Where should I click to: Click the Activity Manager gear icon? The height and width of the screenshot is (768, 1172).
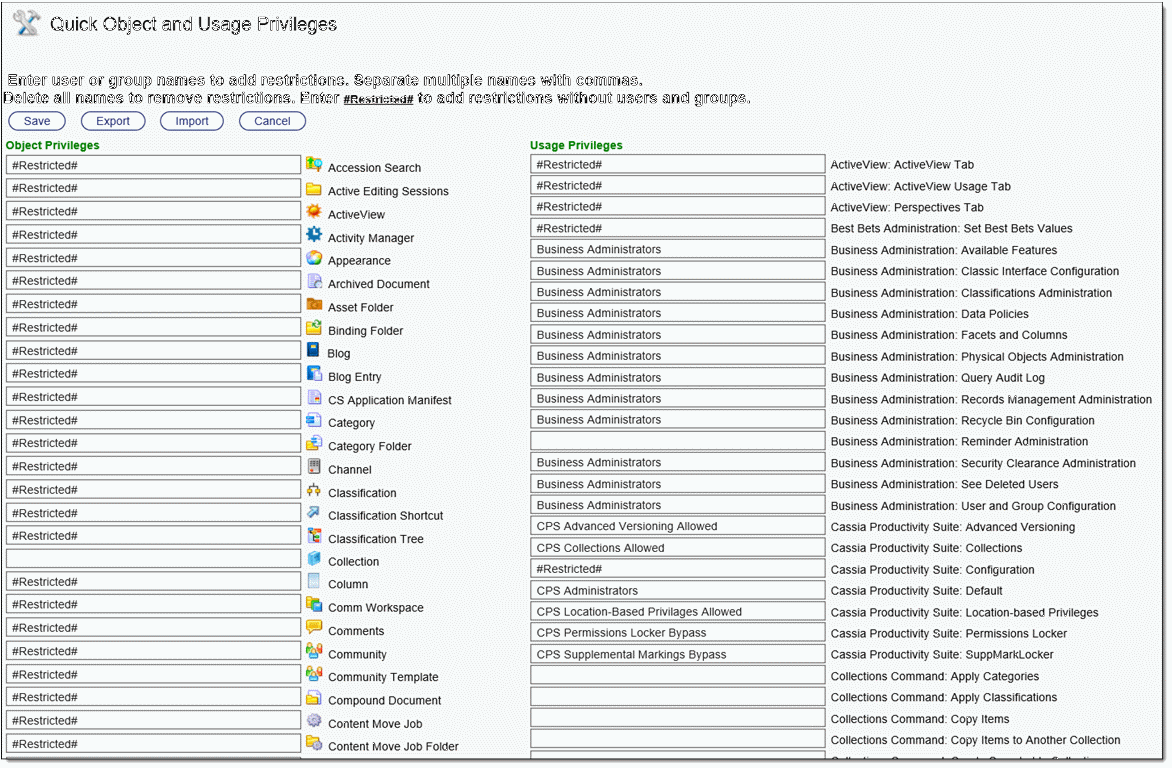point(314,235)
